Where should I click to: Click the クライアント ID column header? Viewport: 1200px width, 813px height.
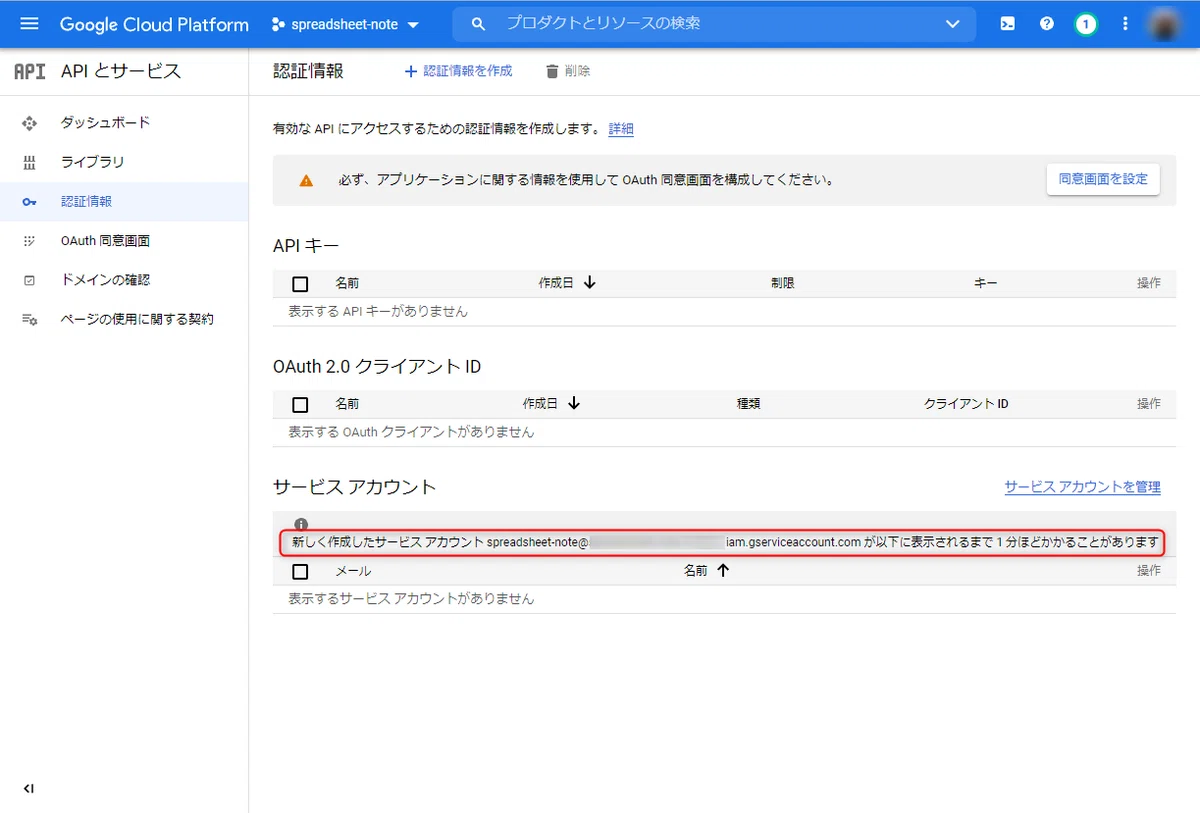point(966,405)
